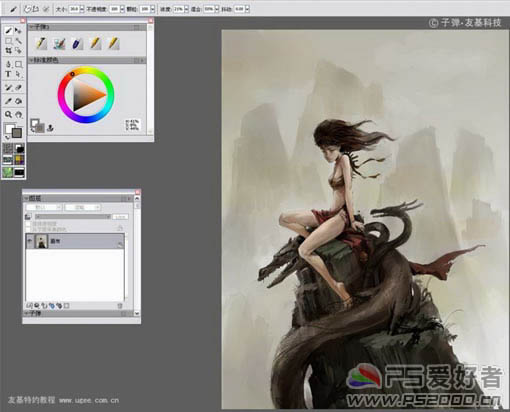This screenshot has height=412, width=510.
Task: Select the Grabber hand tool
Action: tap(19, 115)
